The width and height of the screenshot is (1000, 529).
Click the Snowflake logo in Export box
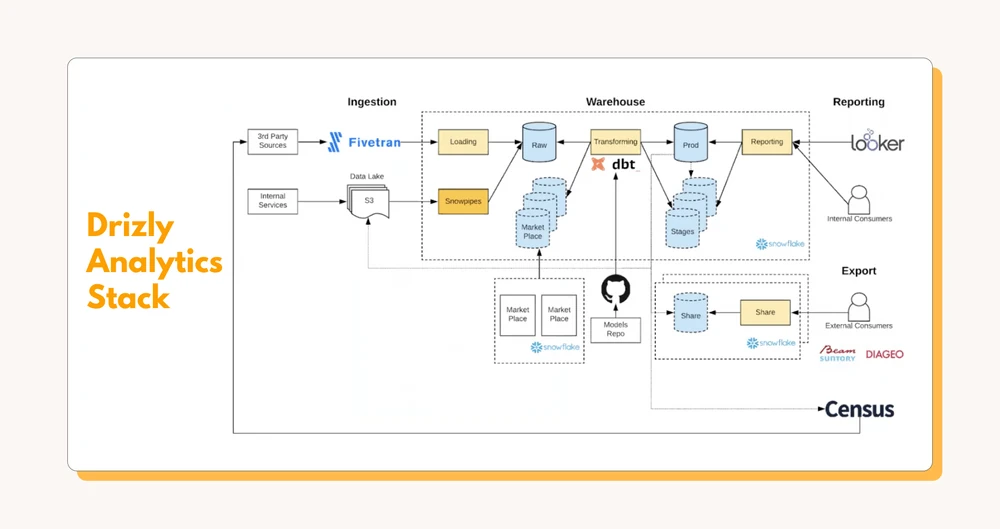771,343
